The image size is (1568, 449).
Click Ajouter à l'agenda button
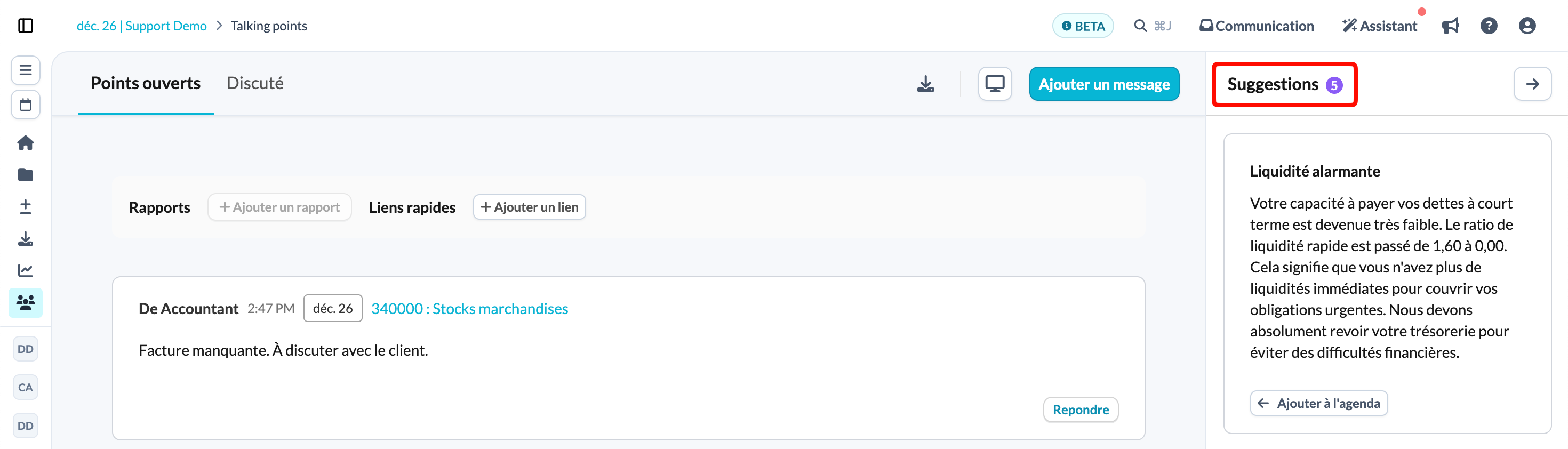[1318, 403]
